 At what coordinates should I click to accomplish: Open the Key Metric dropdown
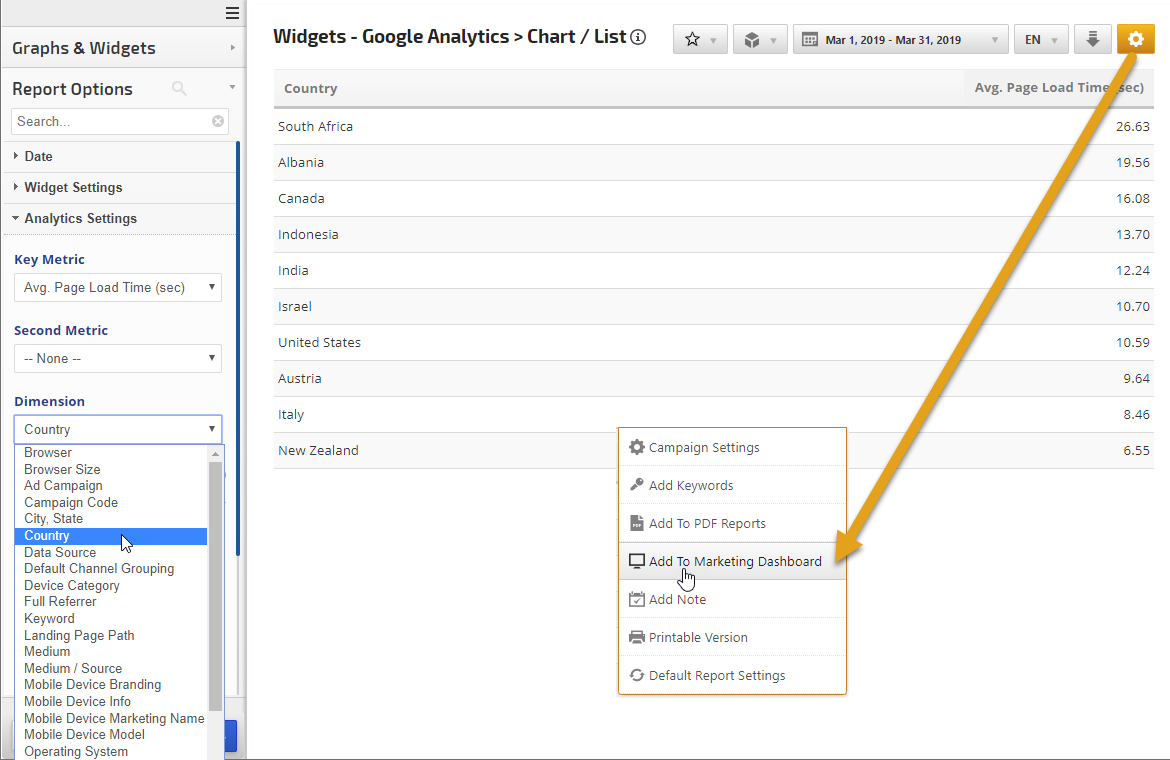point(118,288)
